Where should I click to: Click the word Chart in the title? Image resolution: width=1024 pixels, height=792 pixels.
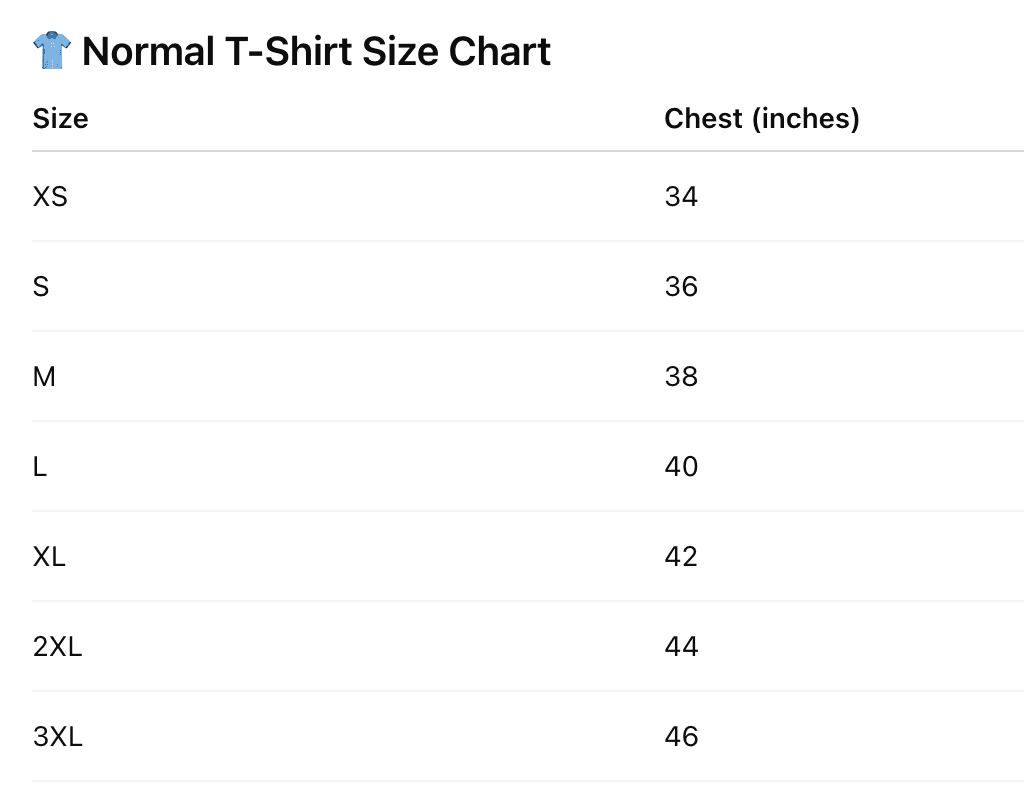pyautogui.click(x=500, y=51)
